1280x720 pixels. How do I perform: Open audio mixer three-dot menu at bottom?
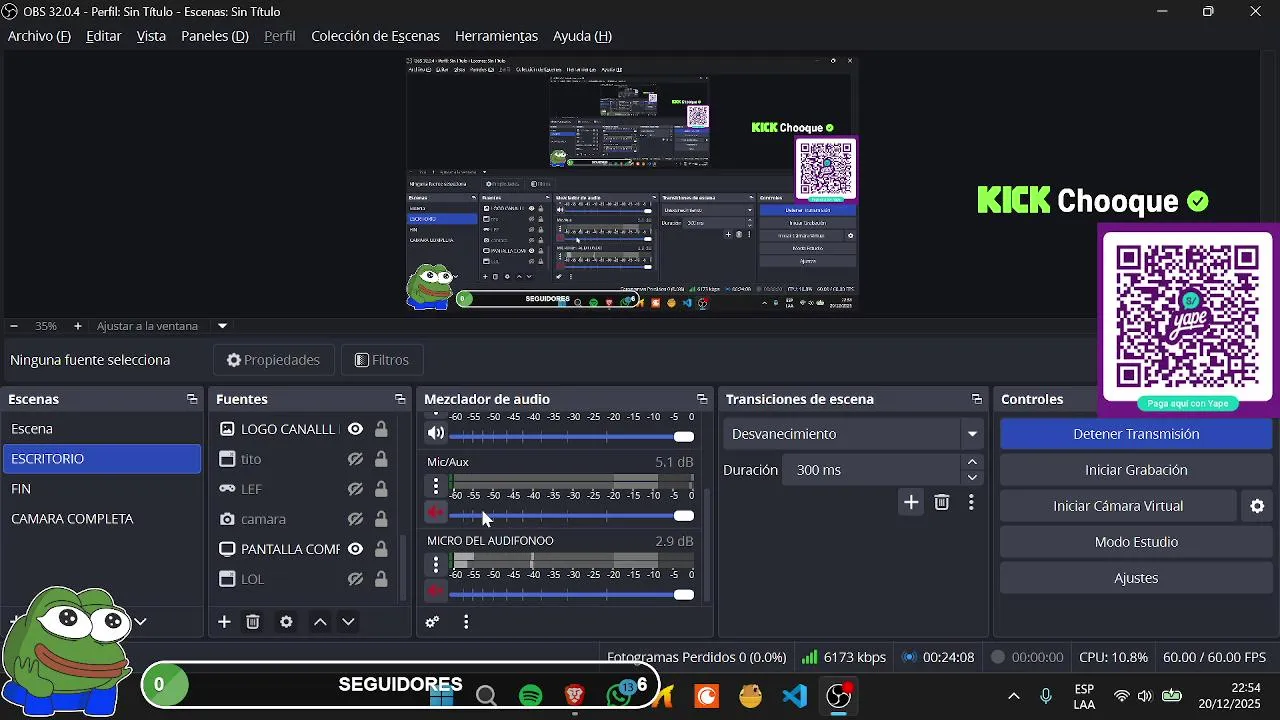[x=466, y=622]
